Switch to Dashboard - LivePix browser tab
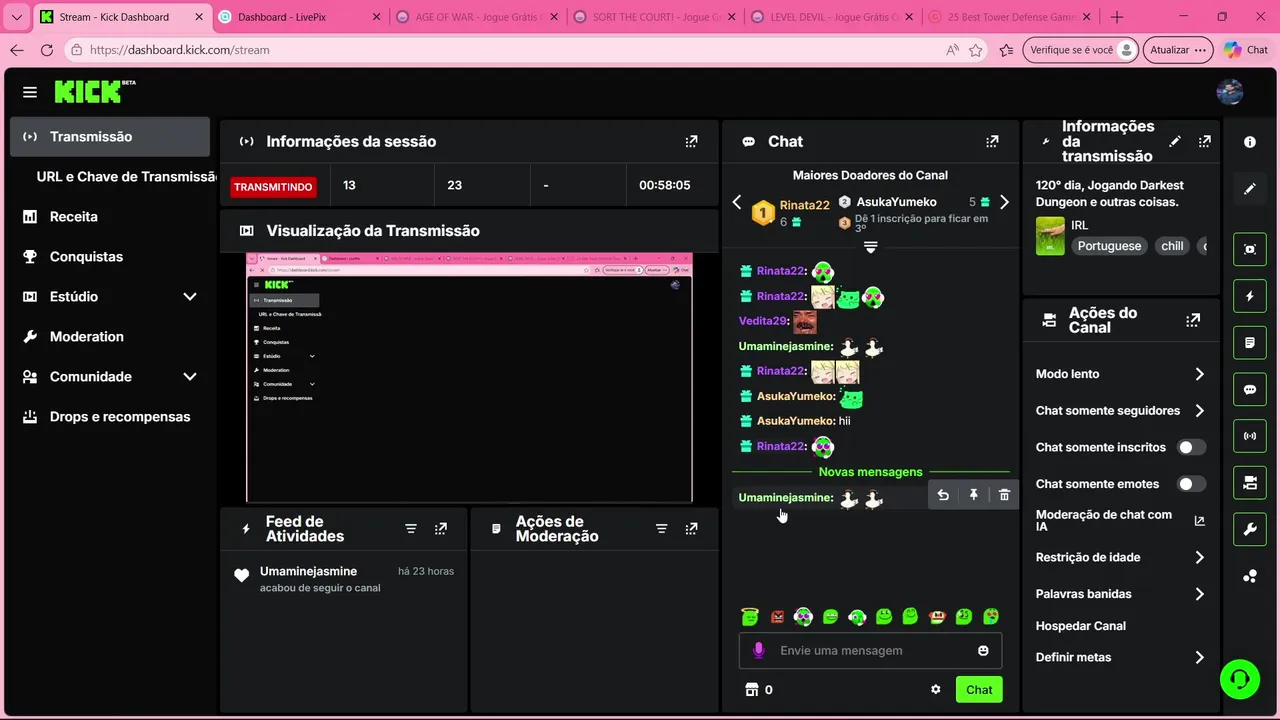1280x720 pixels. 300,17
